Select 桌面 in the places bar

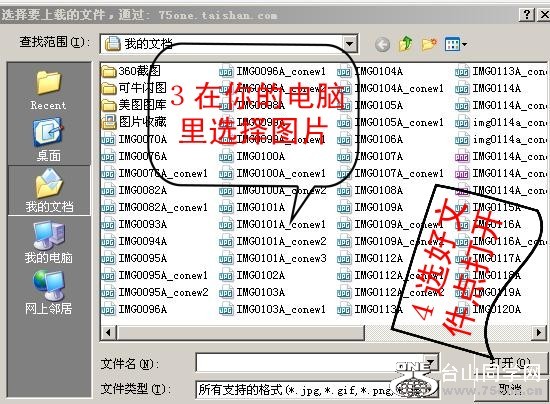(x=48, y=140)
